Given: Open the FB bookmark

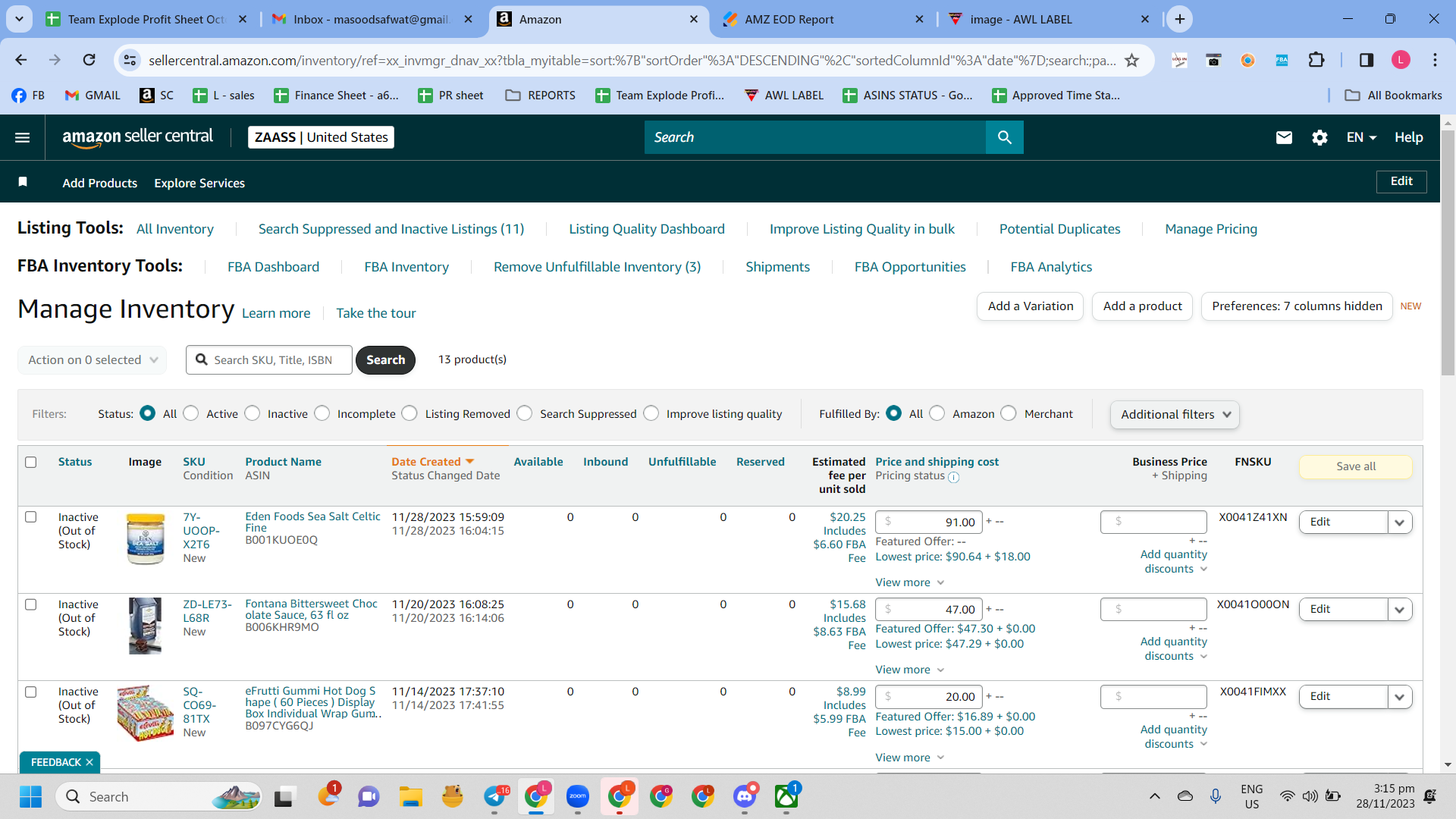Looking at the screenshot, I should pos(28,95).
